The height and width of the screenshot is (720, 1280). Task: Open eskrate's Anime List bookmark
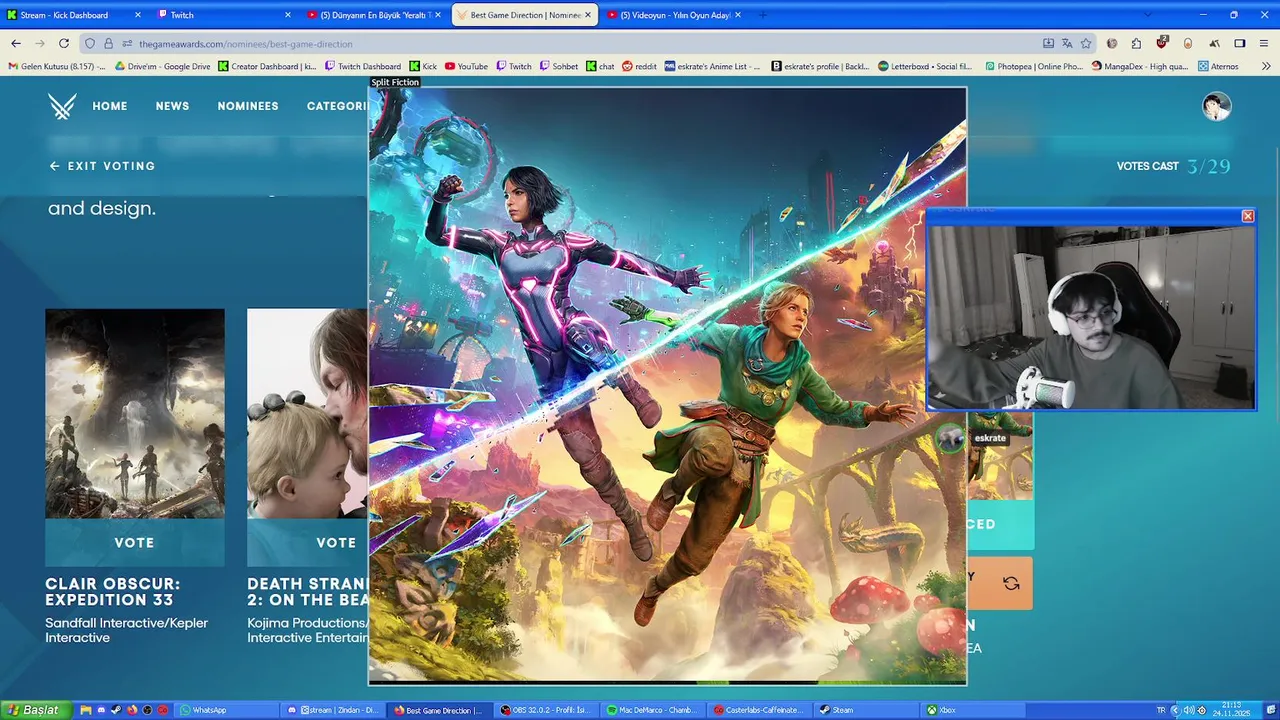713,66
